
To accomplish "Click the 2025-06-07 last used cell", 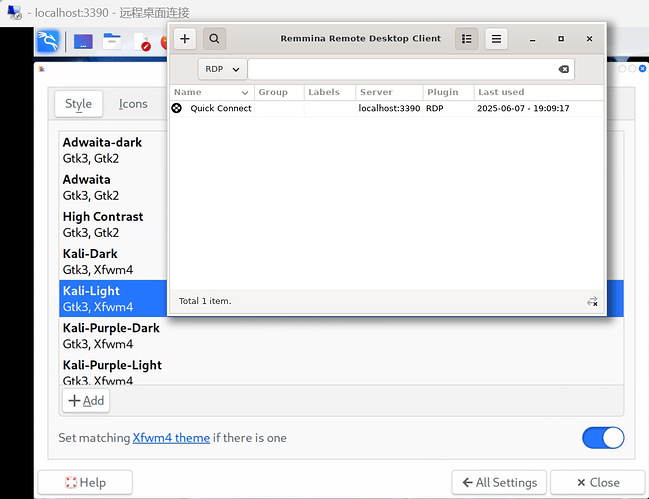I will [523, 108].
